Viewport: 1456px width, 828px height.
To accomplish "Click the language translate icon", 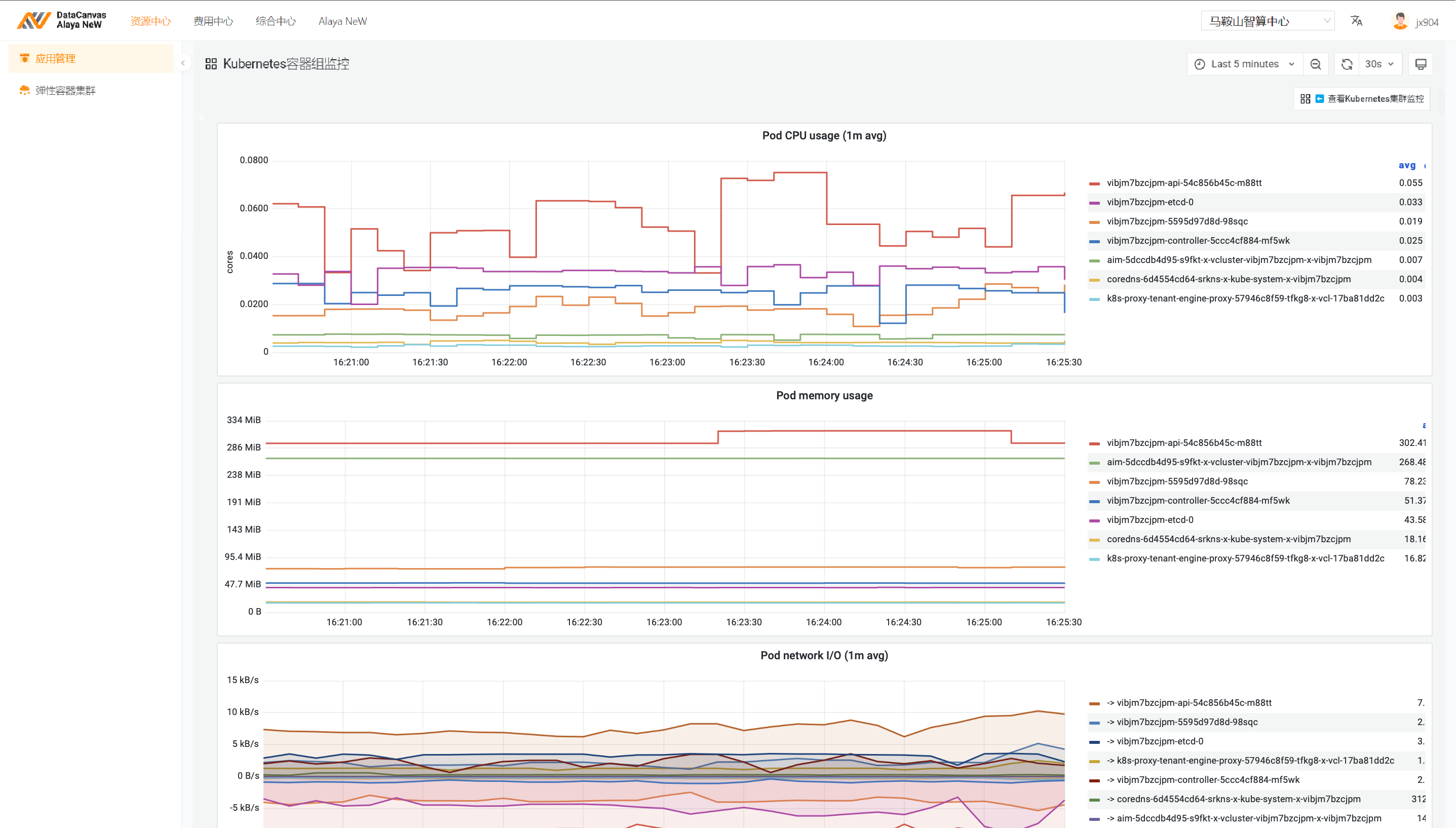I will 1357,21.
